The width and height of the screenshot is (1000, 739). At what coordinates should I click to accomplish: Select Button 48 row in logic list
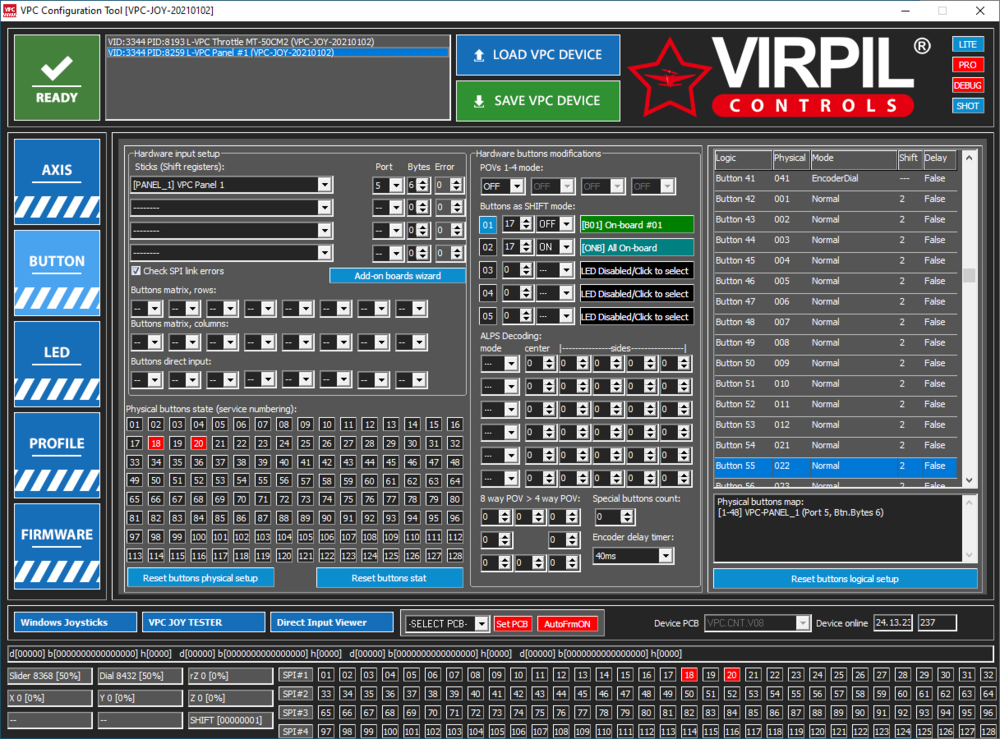(x=835, y=322)
